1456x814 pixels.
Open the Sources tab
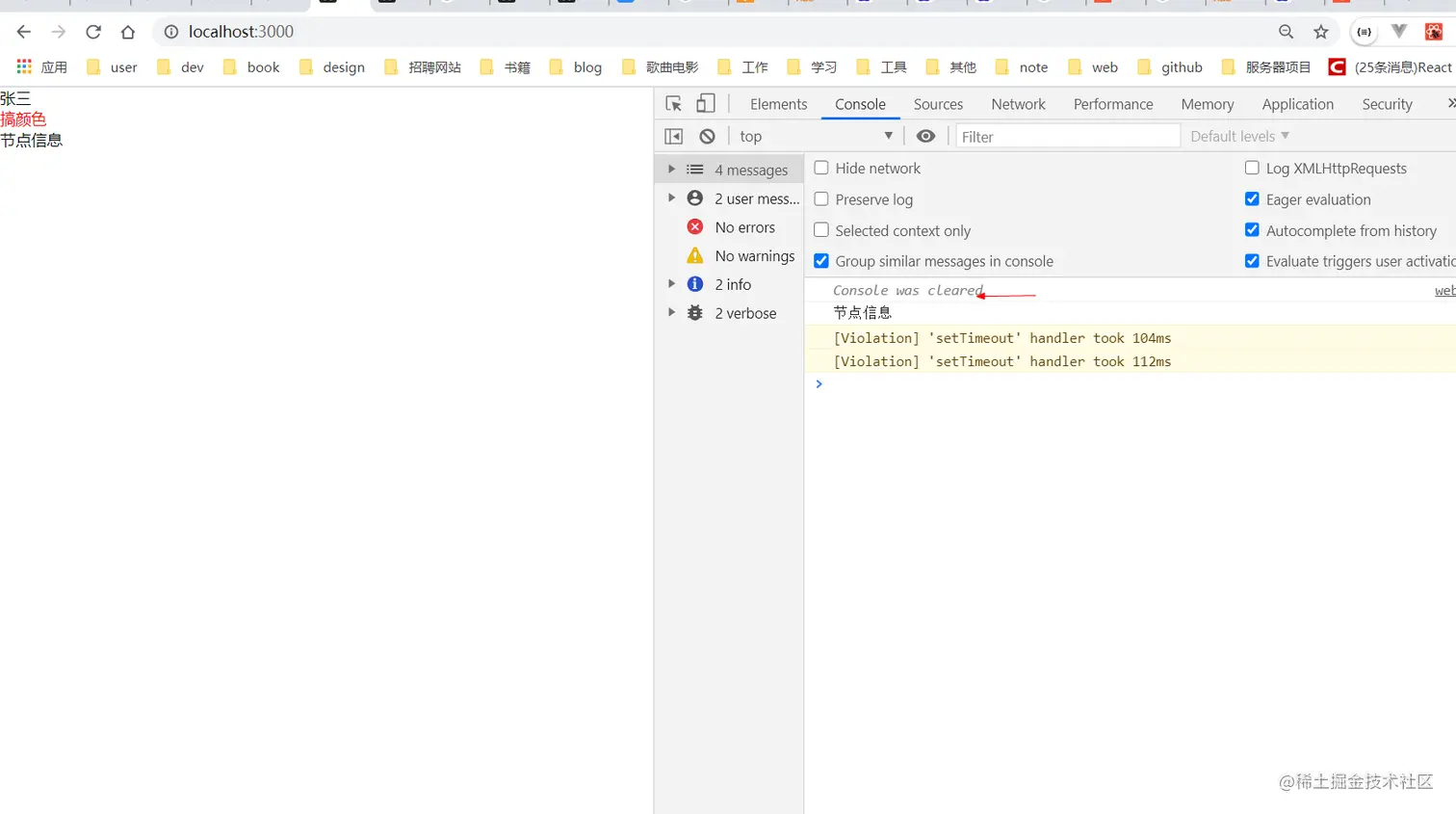pyautogui.click(x=938, y=104)
